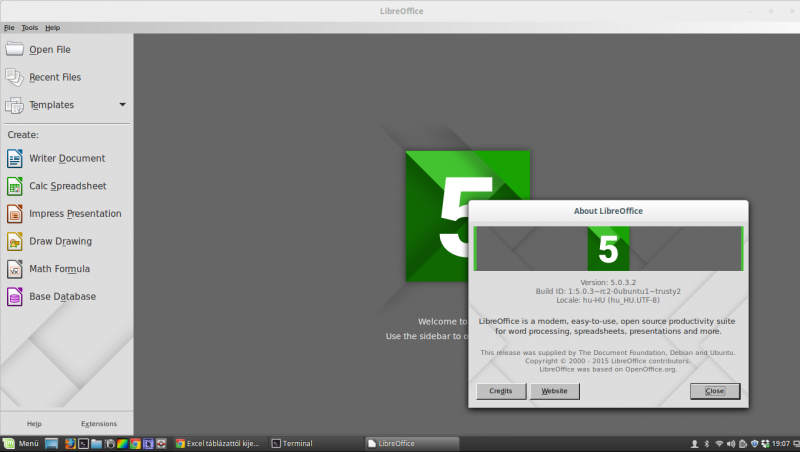Open the File menu
The width and height of the screenshot is (800, 452).
tap(9, 27)
